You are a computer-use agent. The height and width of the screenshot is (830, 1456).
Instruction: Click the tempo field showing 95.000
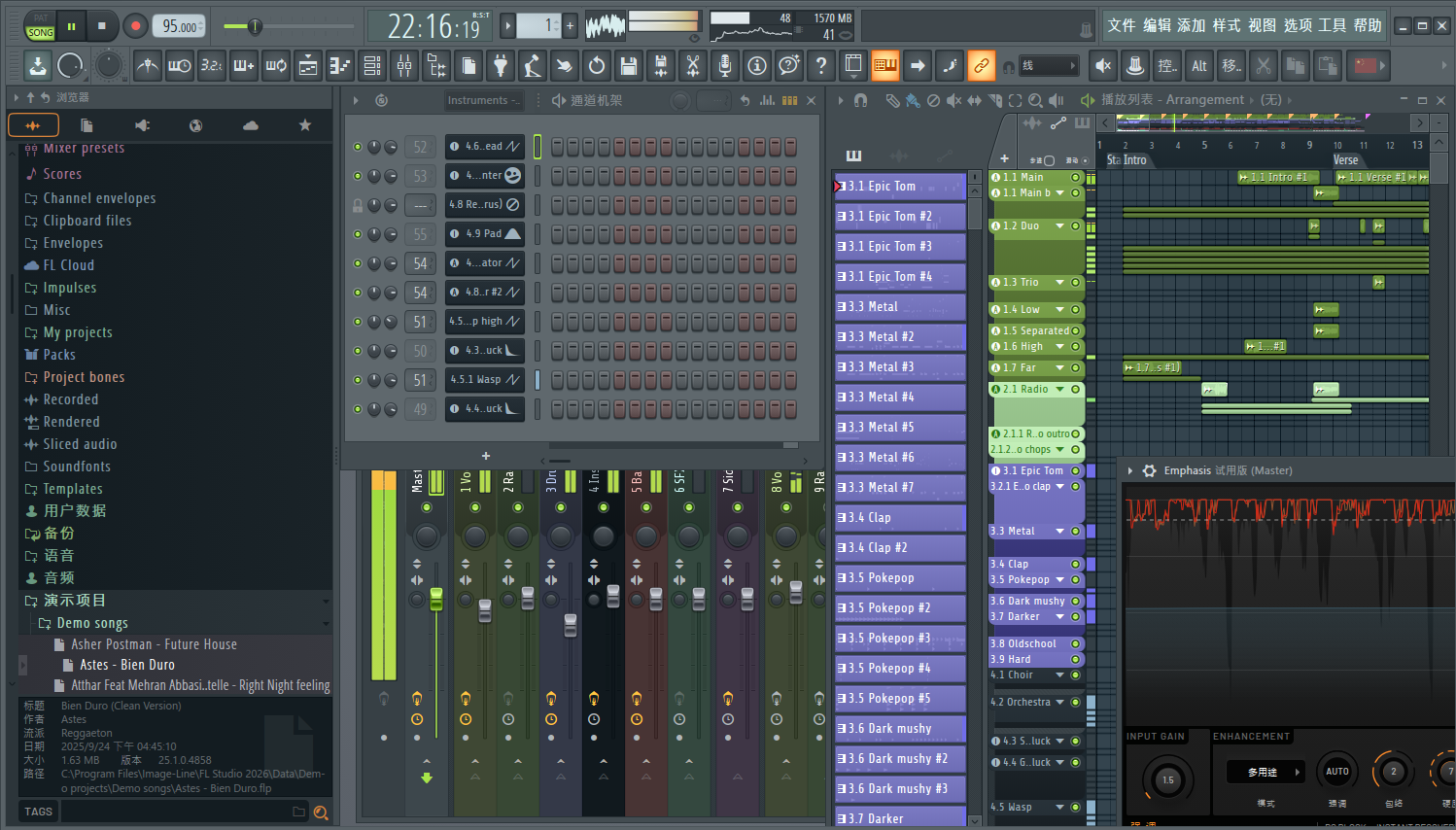[181, 26]
